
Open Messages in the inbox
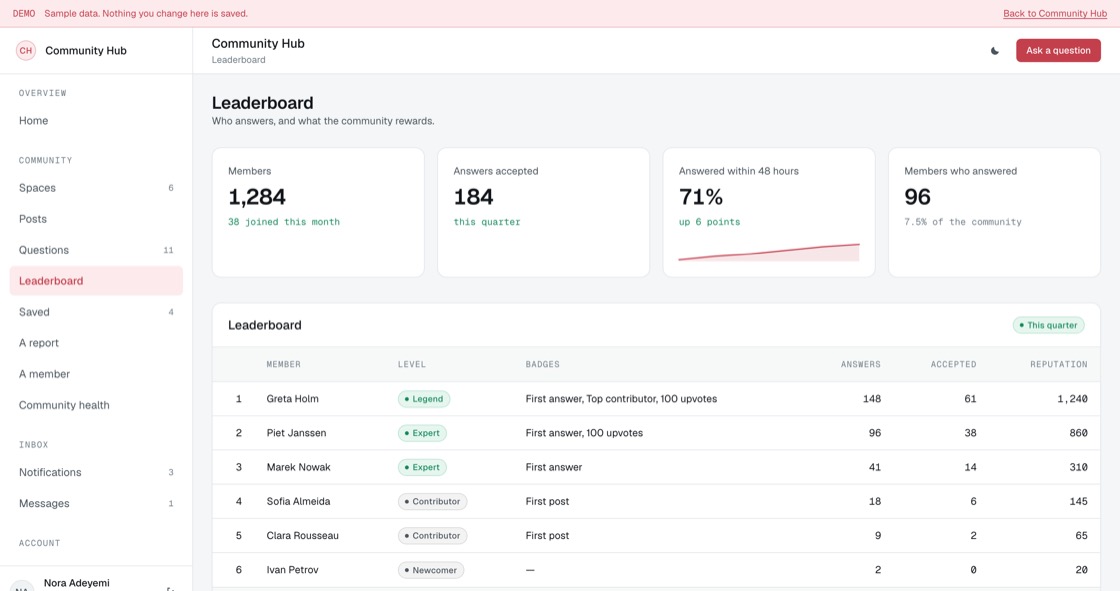pyautogui.click(x=96, y=503)
